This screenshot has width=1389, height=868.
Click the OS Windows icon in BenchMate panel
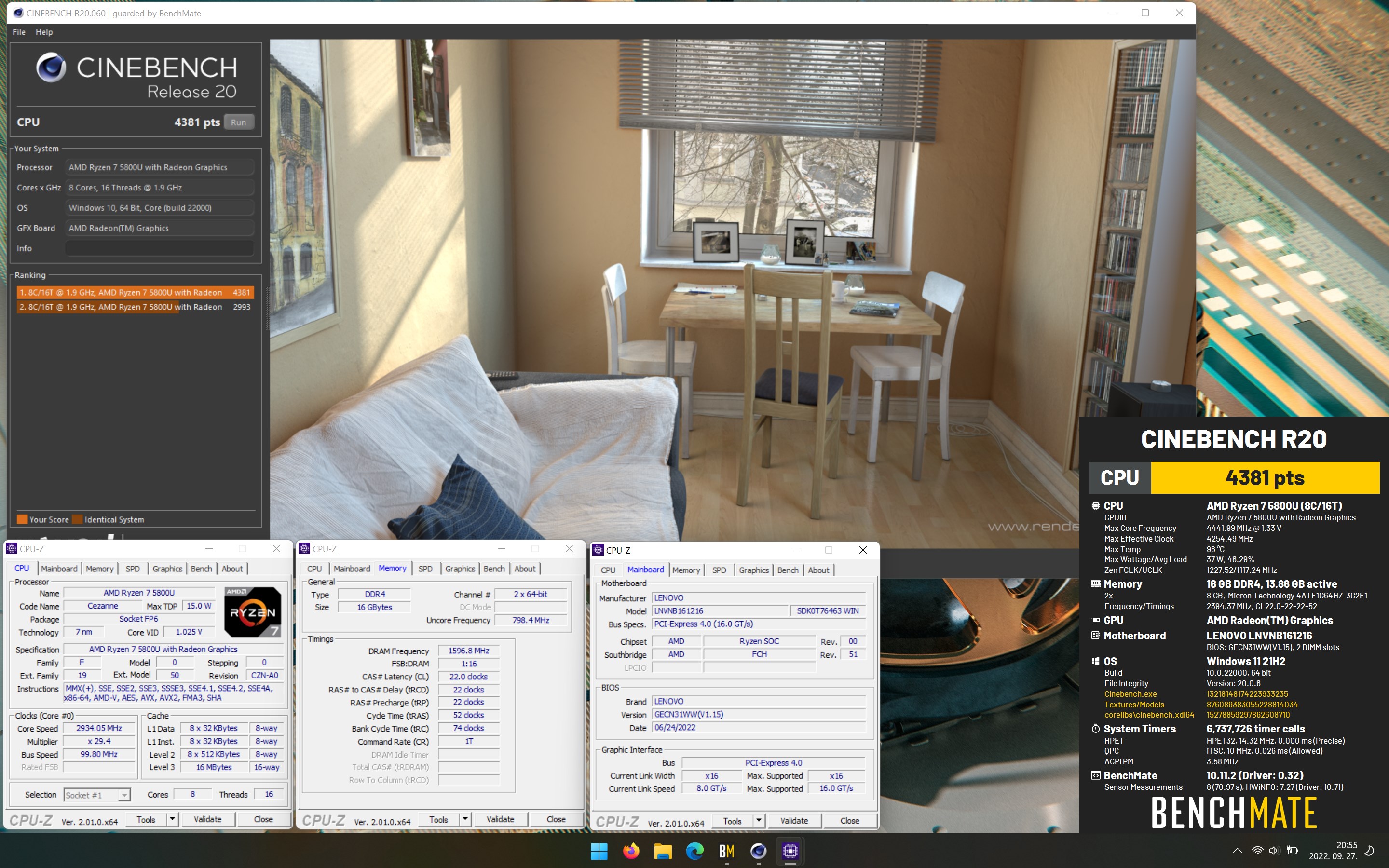[1095, 661]
